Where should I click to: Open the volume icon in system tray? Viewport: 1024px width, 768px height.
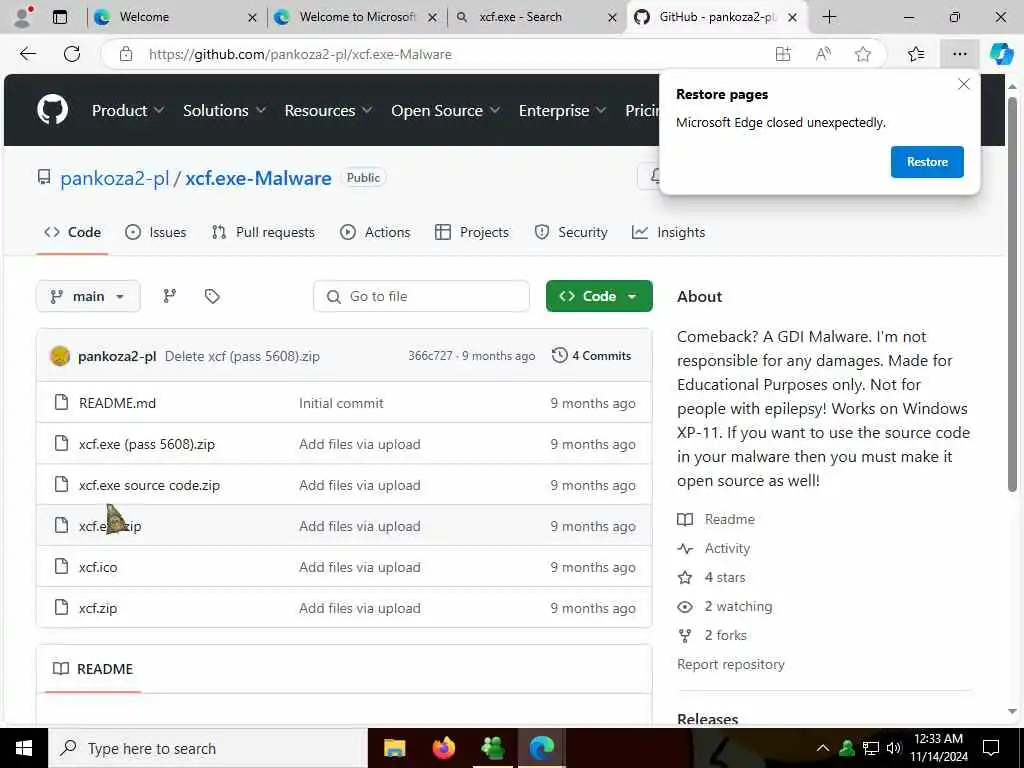coord(894,748)
